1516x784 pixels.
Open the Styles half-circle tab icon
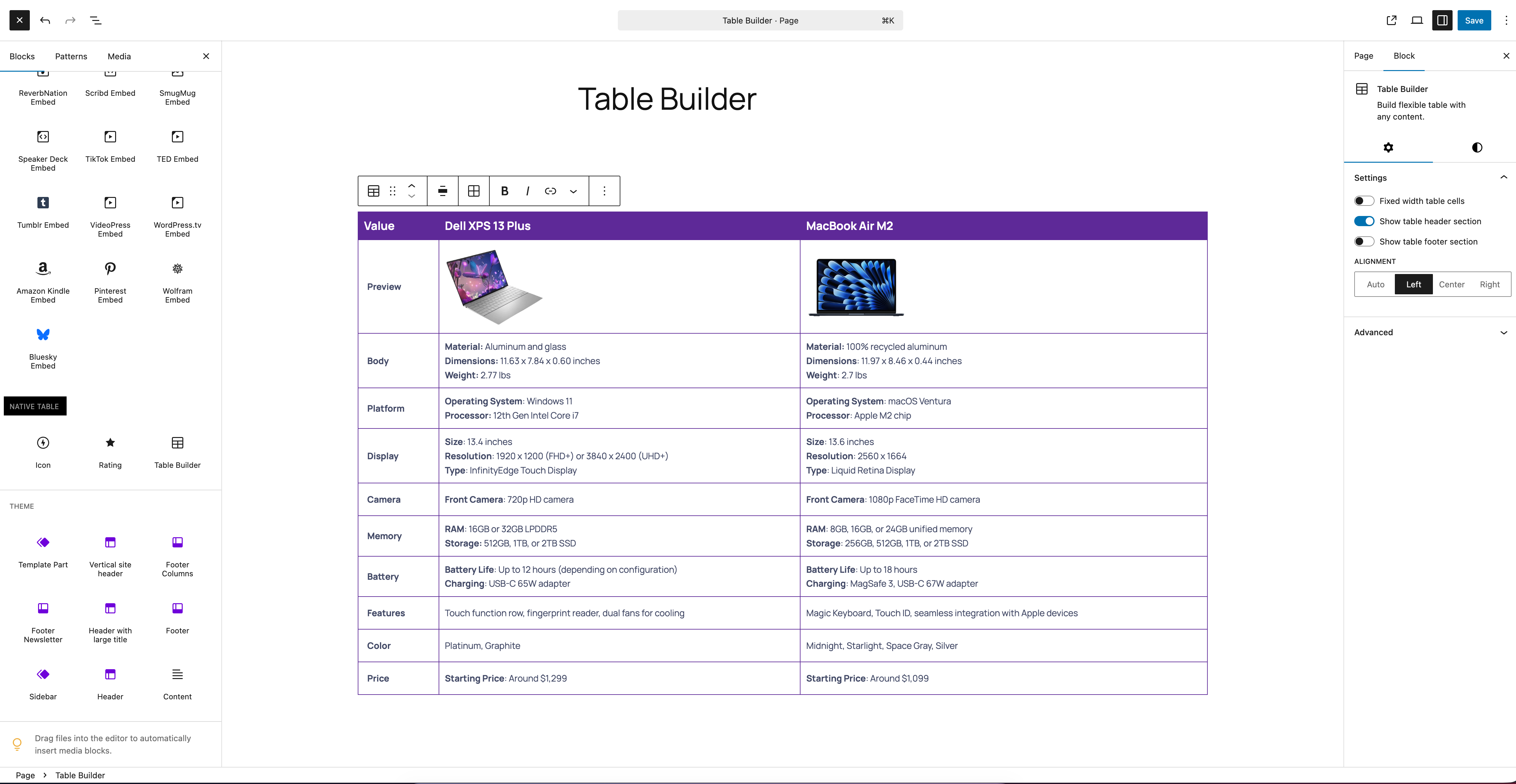(1477, 148)
